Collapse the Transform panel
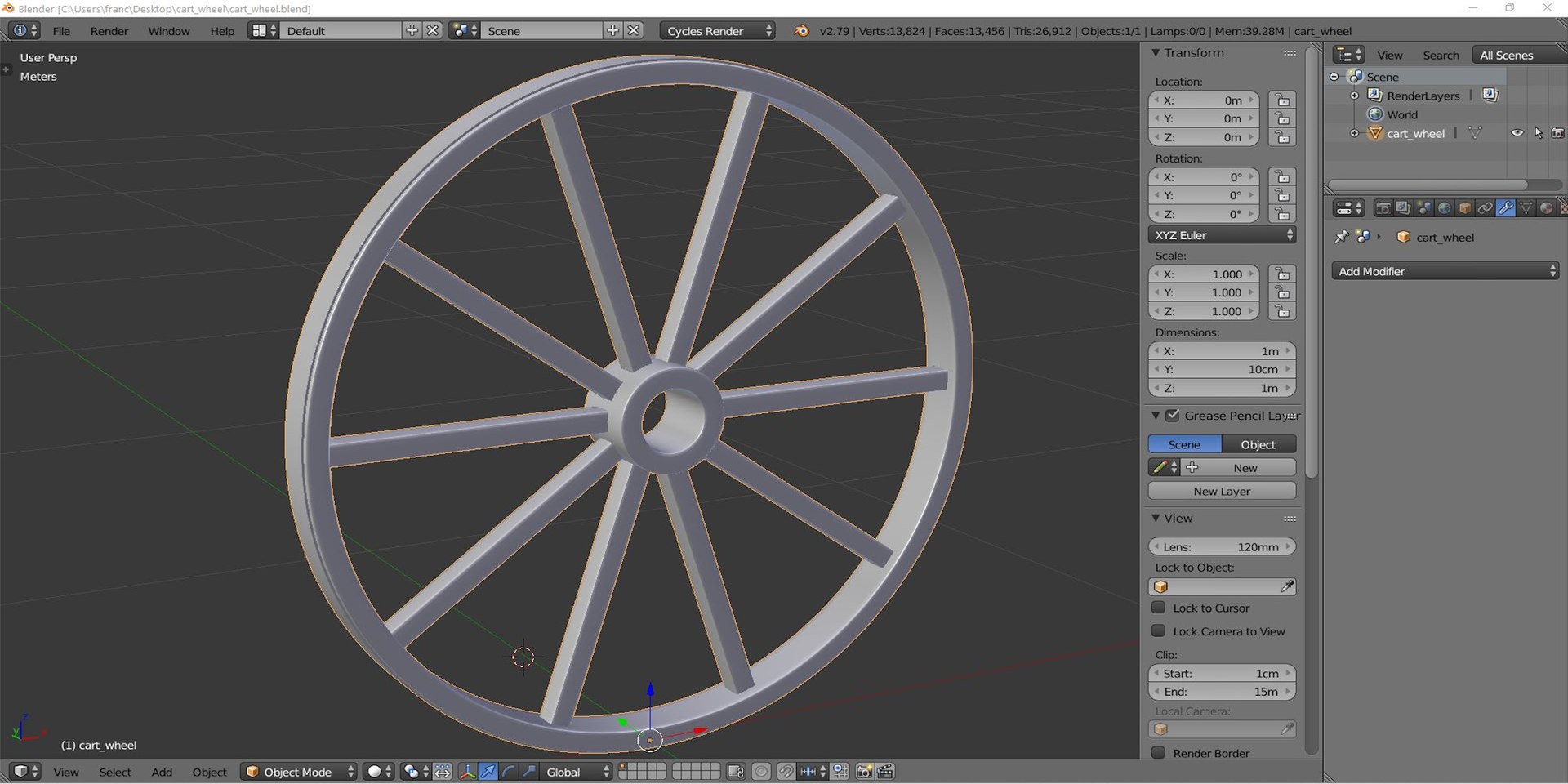Viewport: 1568px width, 784px height. click(1156, 53)
